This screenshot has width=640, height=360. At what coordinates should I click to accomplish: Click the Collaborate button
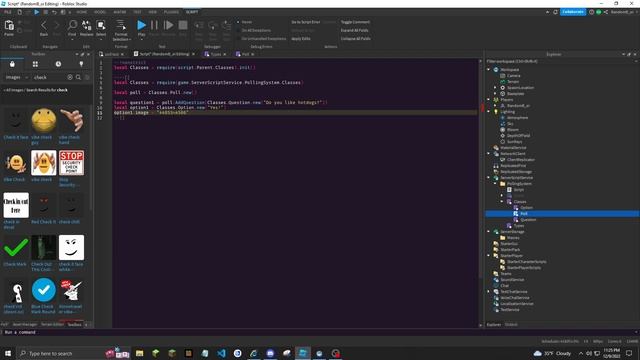tap(573, 12)
